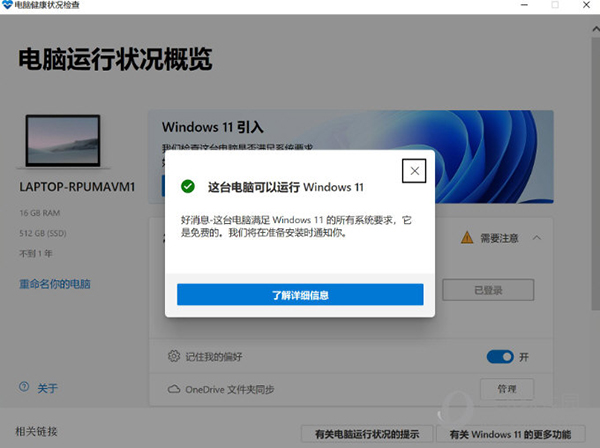The height and width of the screenshot is (448, 600).
Task: Click the gear icon beside 记住我的偏好
Action: [x=174, y=356]
